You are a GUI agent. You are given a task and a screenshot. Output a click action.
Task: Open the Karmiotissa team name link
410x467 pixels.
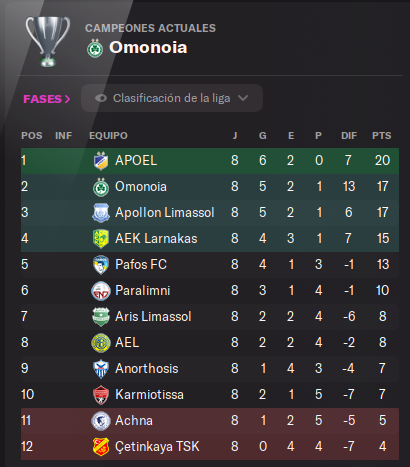coord(149,395)
